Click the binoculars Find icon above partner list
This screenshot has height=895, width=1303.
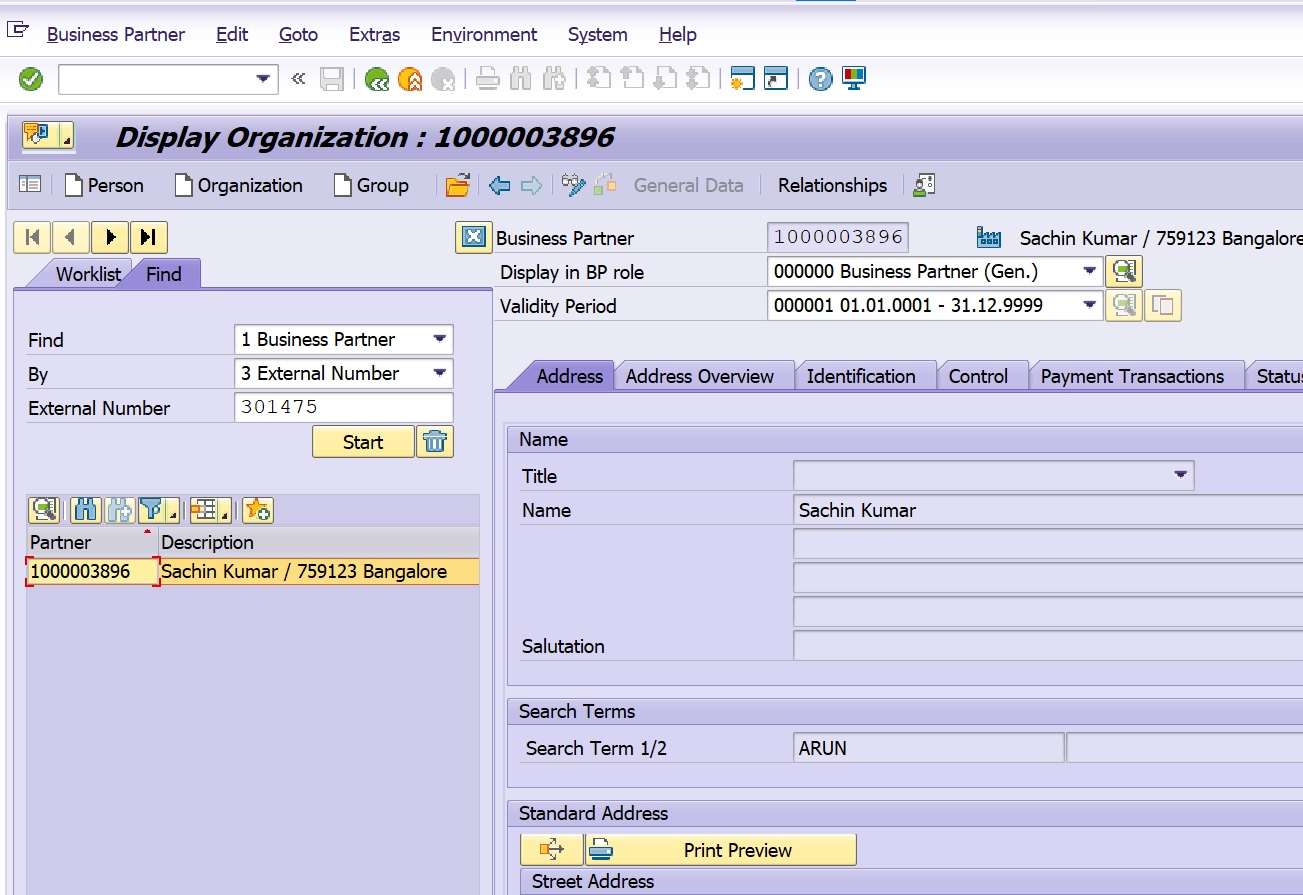coord(85,510)
